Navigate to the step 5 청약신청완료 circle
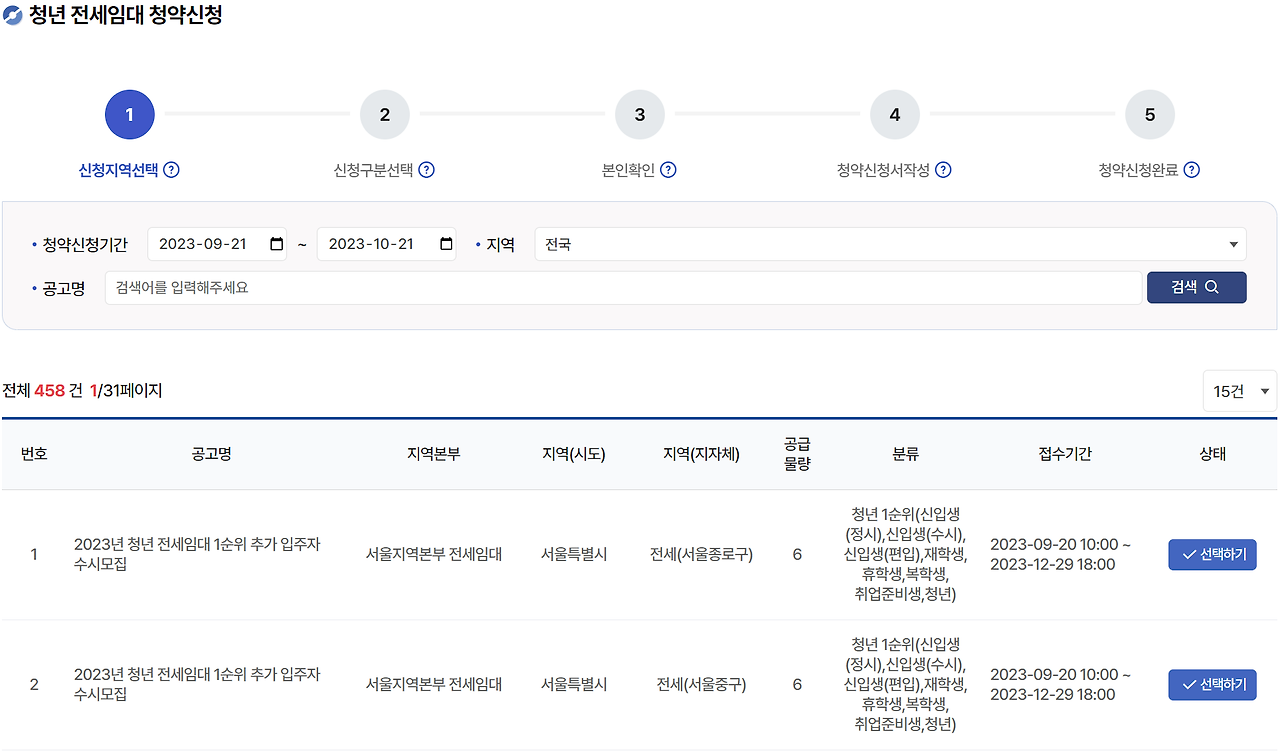Screen dimensions: 1280x753 1149,114
